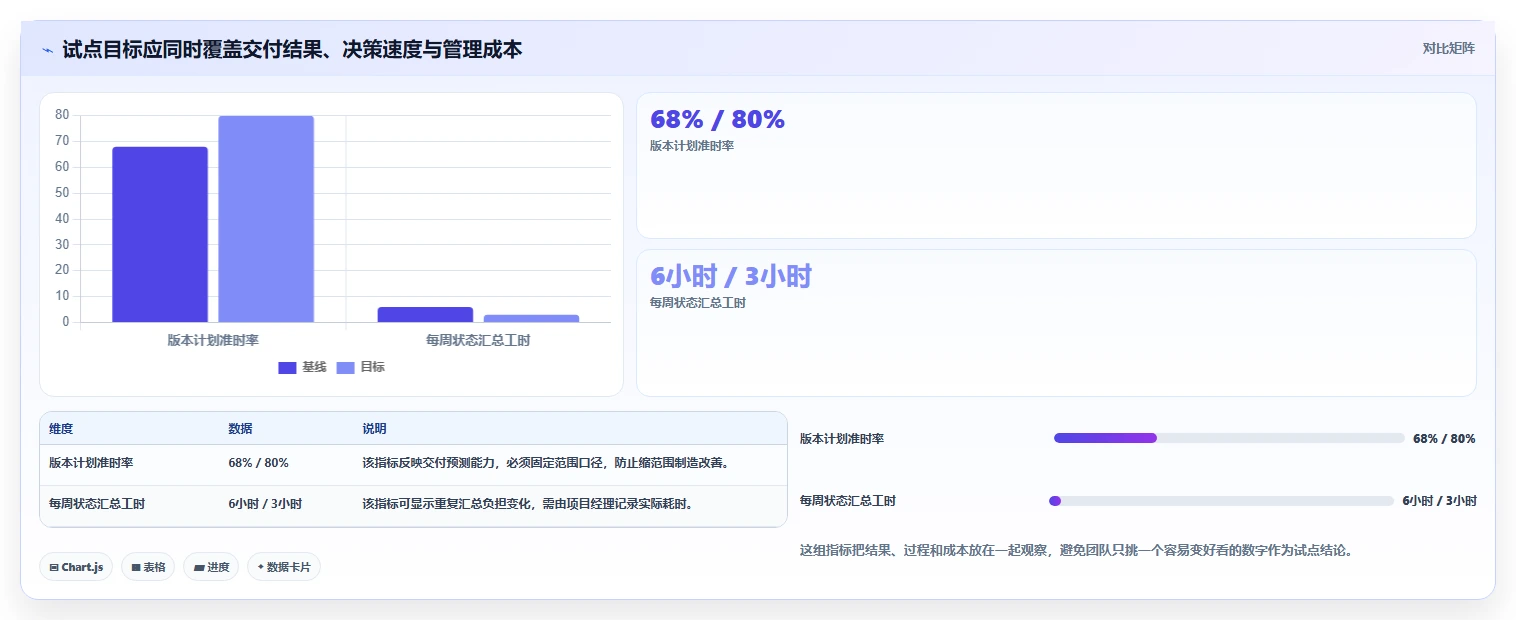The width and height of the screenshot is (1516, 620).
Task: Click the 6小时 / 3小时 table cell
Action: pos(265,504)
